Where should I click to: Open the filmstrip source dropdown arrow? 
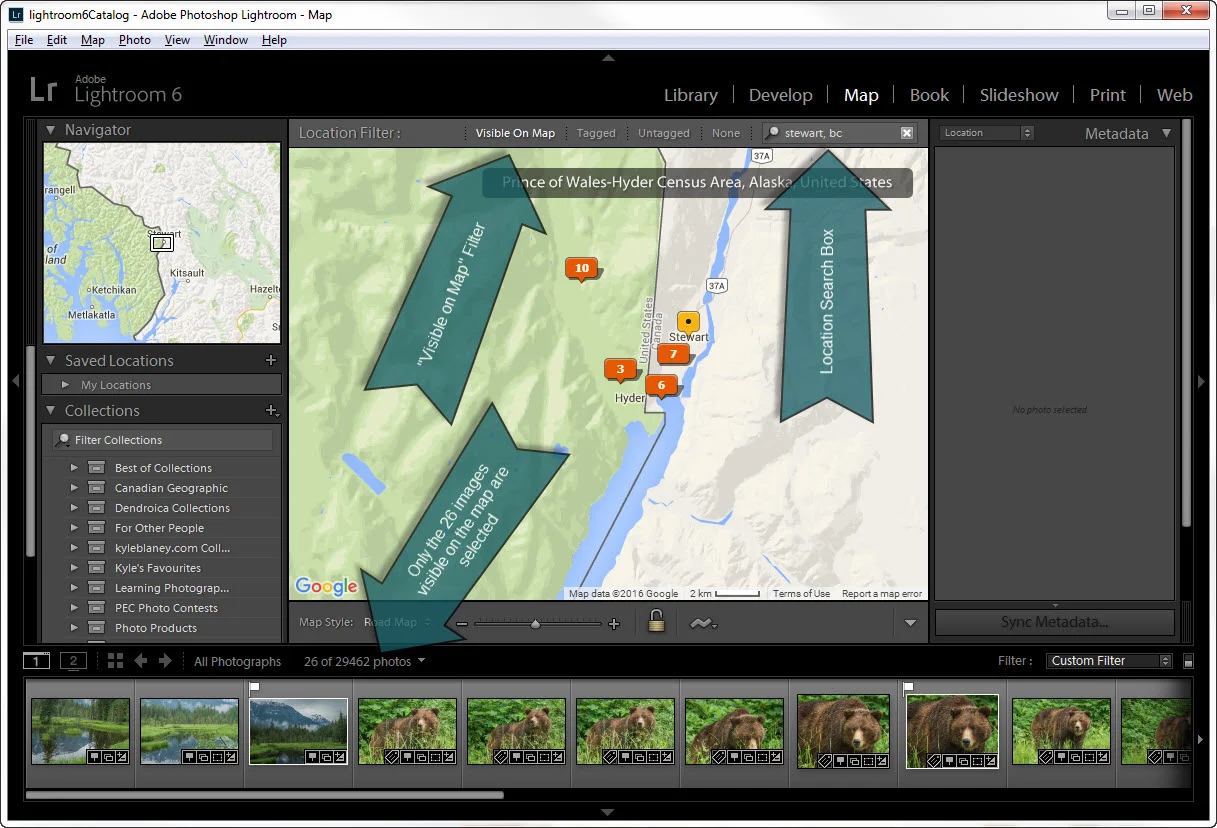click(x=422, y=661)
